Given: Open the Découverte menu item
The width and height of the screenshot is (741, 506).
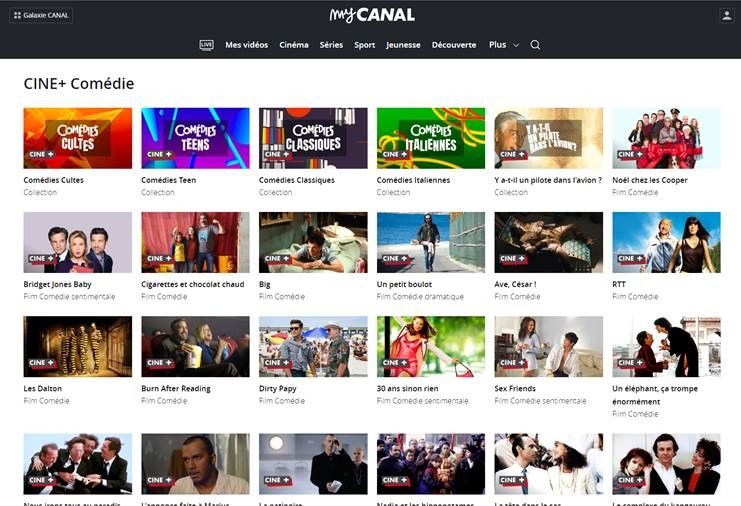Looking at the screenshot, I should click(454, 45).
